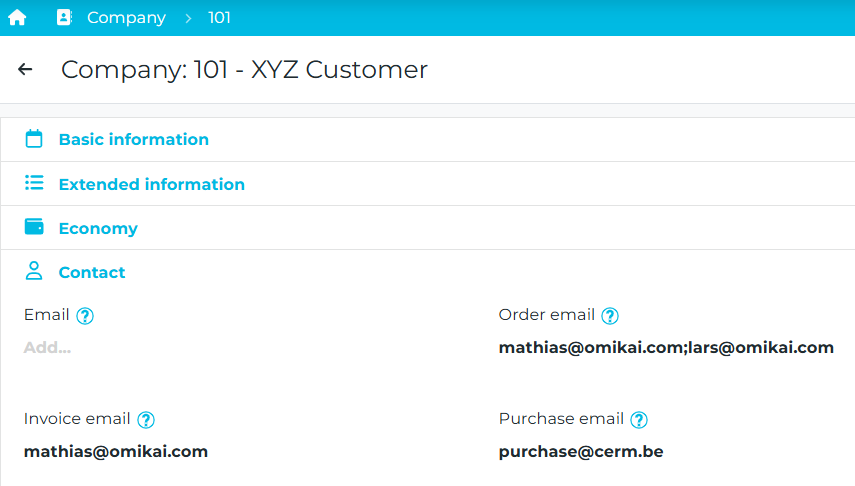Click the wallet icon beside Economy

(x=34, y=227)
